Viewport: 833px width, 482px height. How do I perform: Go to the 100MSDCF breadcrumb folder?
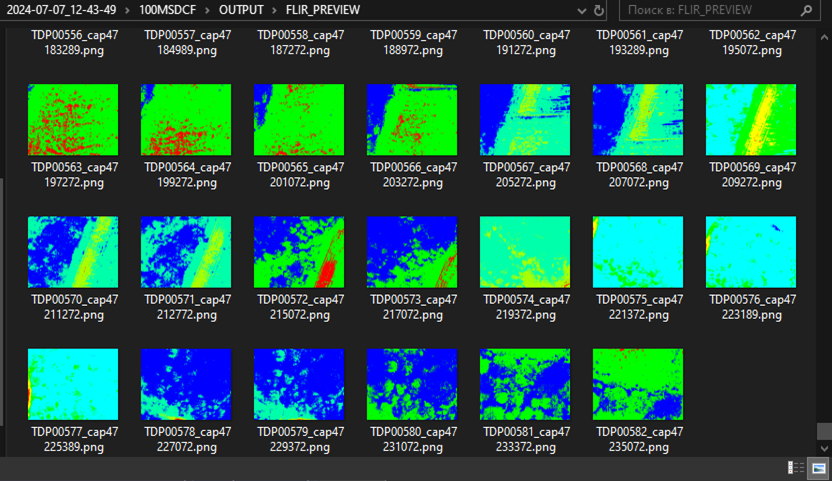pos(167,10)
